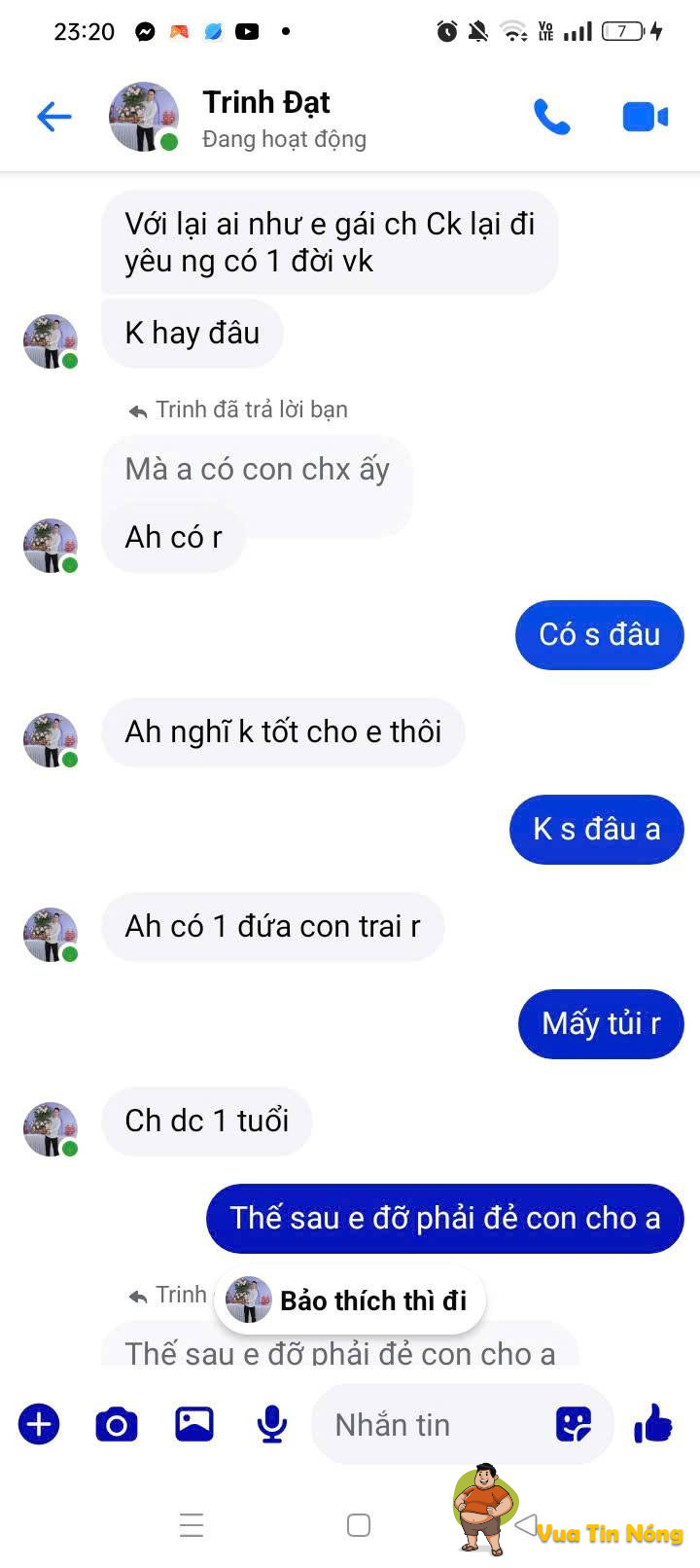Viewport: 700px width, 1568px height.
Task: Tap the 'Ah có 1 đứa con trai r' message
Action: pyautogui.click(x=273, y=926)
